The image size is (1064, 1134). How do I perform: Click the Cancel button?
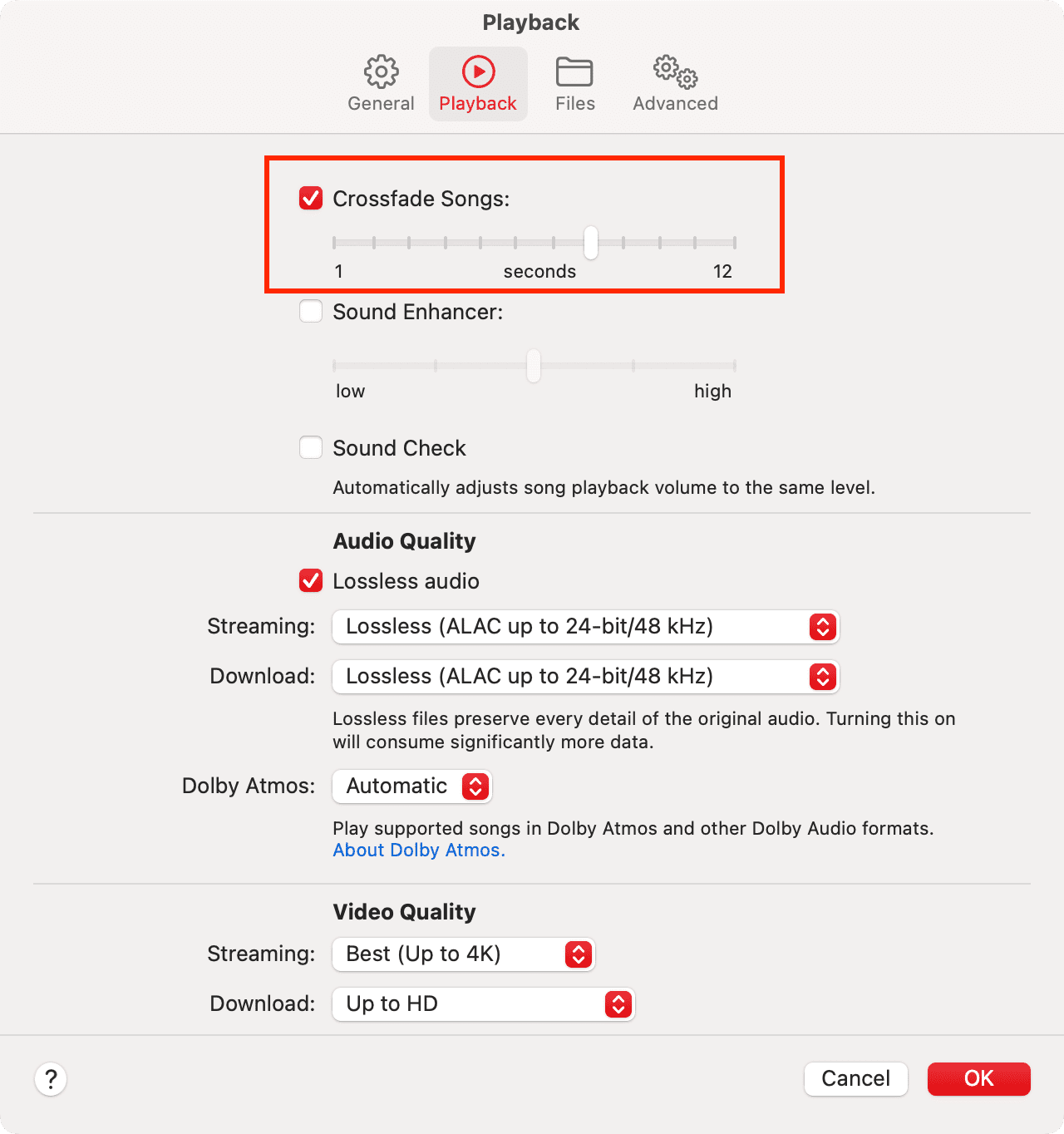[855, 1078]
